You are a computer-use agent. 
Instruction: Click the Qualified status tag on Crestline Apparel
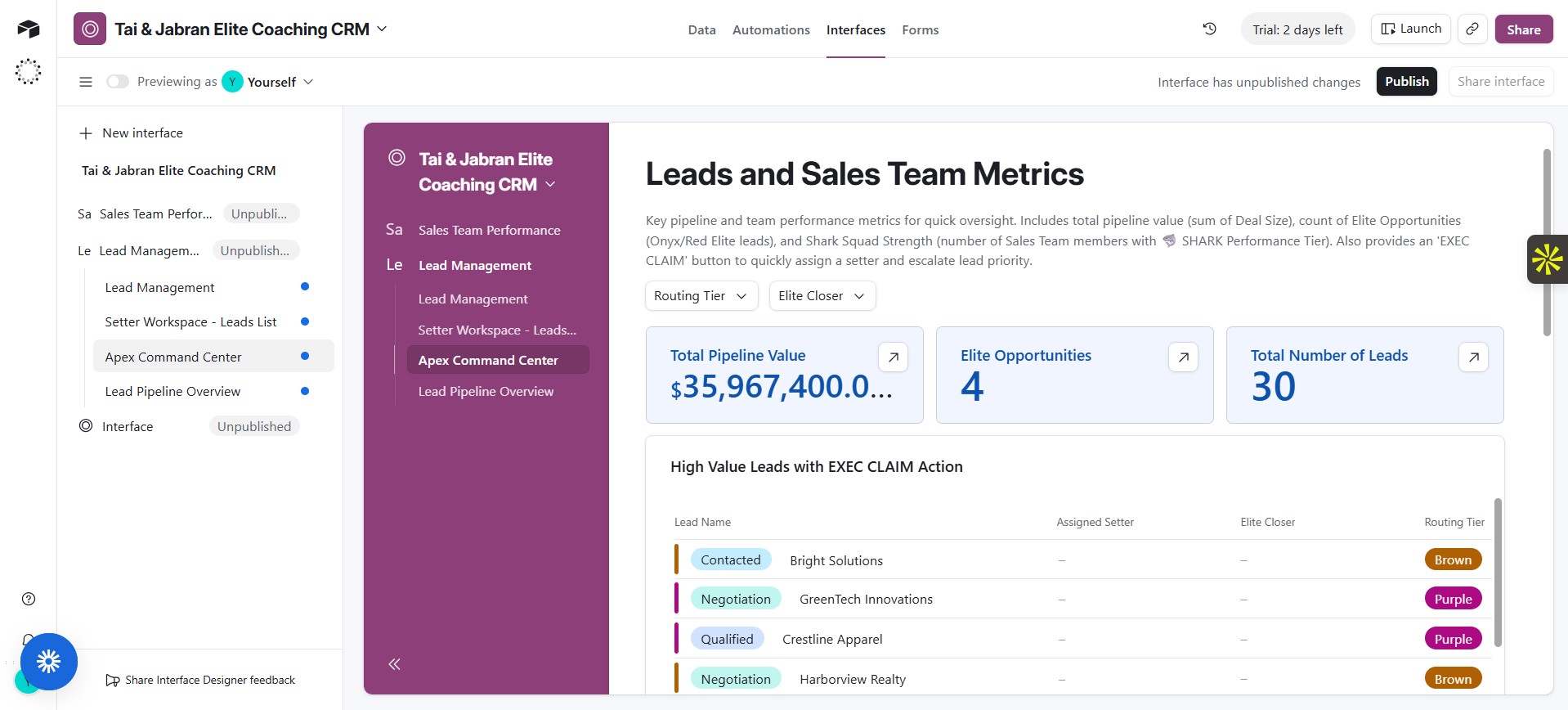coord(727,640)
